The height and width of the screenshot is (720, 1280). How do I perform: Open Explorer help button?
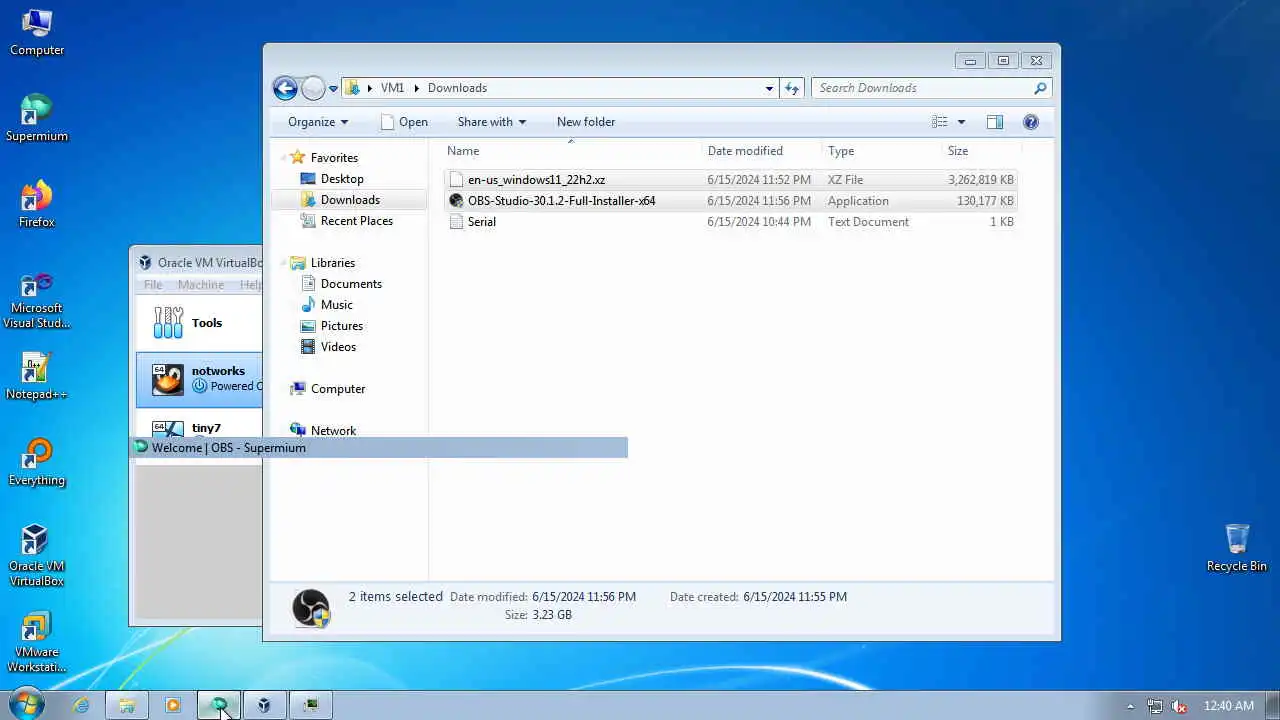point(1031,122)
